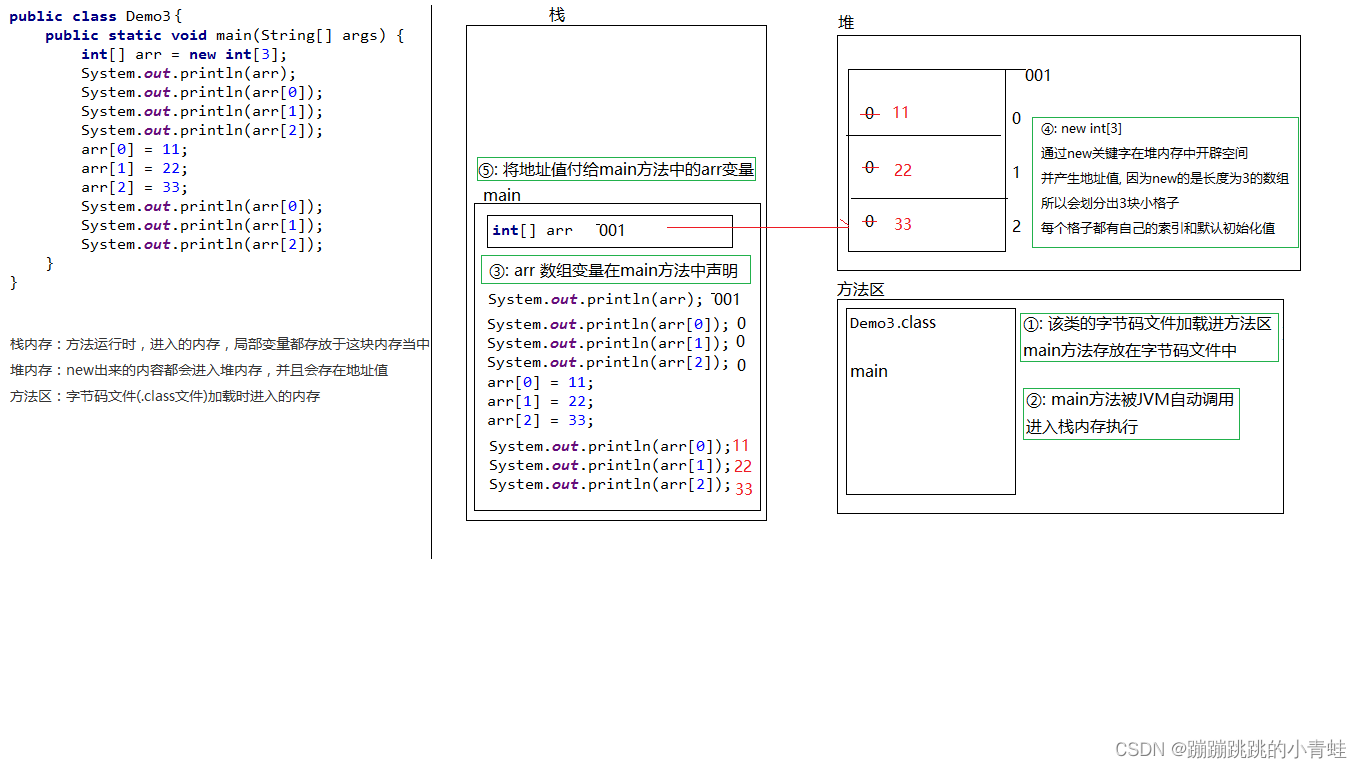Click the '栈' stack title label
The image size is (1362, 768).
(557, 14)
